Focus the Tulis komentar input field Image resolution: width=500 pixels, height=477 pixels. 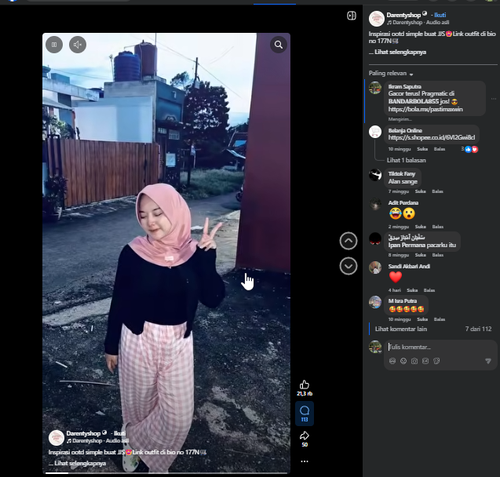(441, 347)
